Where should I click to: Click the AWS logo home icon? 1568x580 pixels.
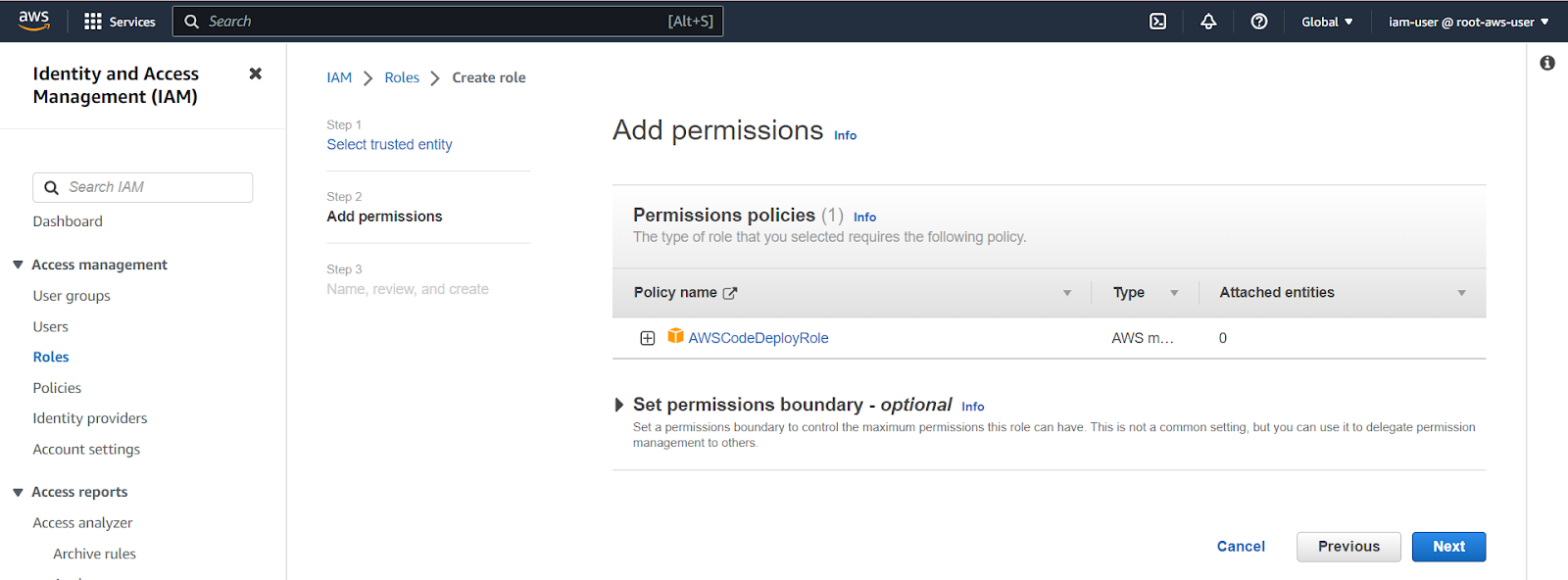tap(33, 21)
